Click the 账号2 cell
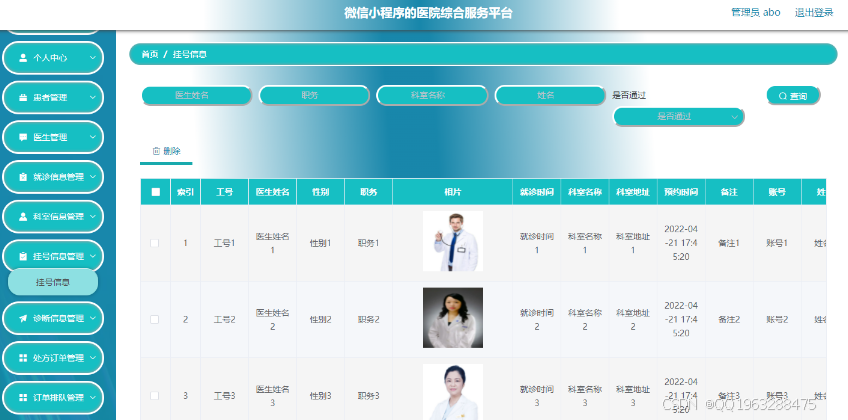Screen dimensions: 848x420 tap(777, 319)
